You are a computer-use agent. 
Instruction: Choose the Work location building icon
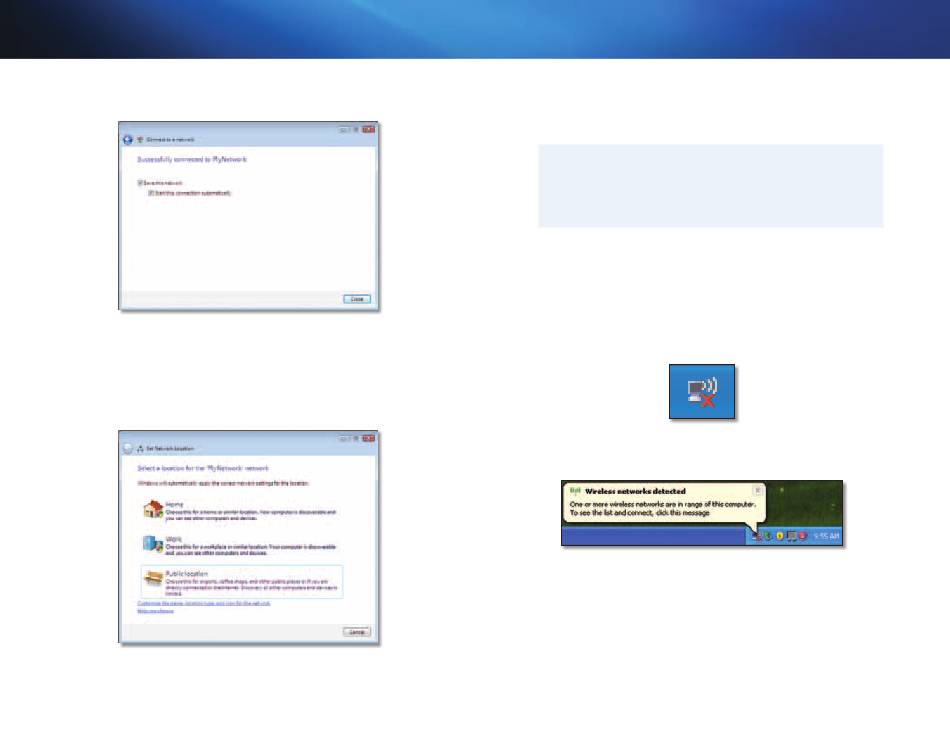click(x=153, y=543)
